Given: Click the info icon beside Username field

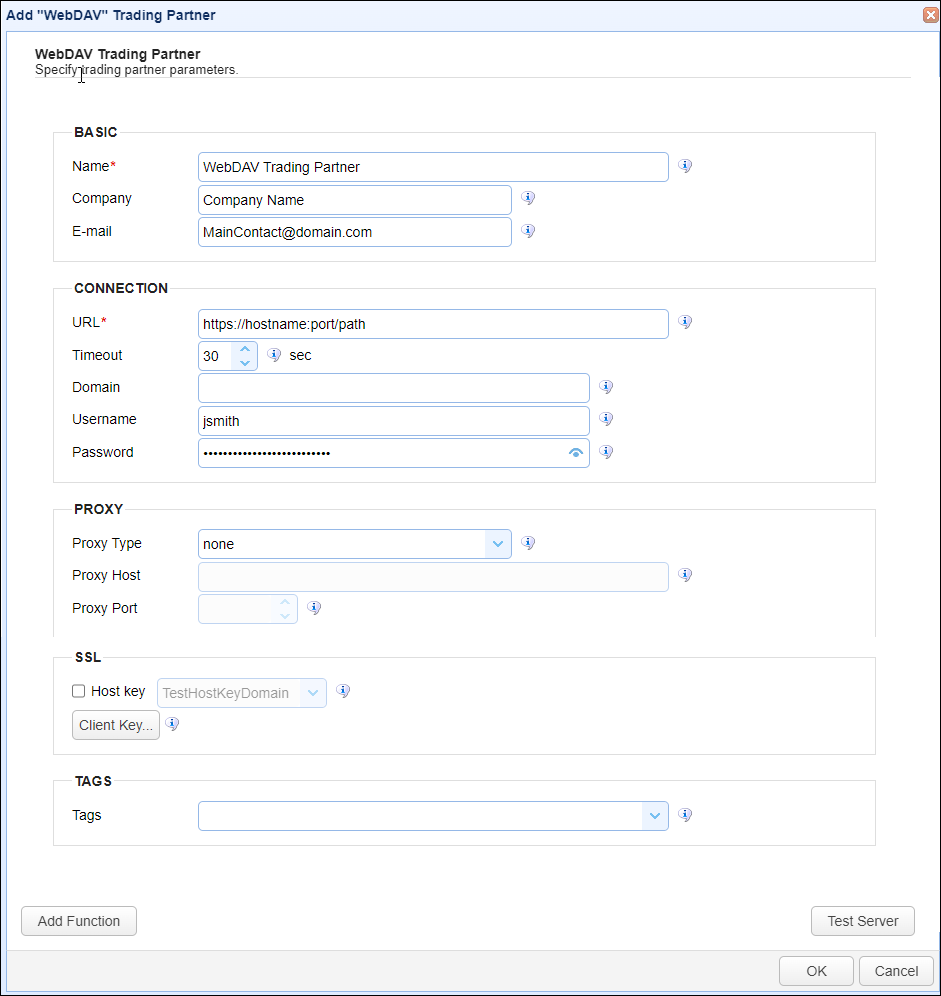Looking at the screenshot, I should click(606, 419).
